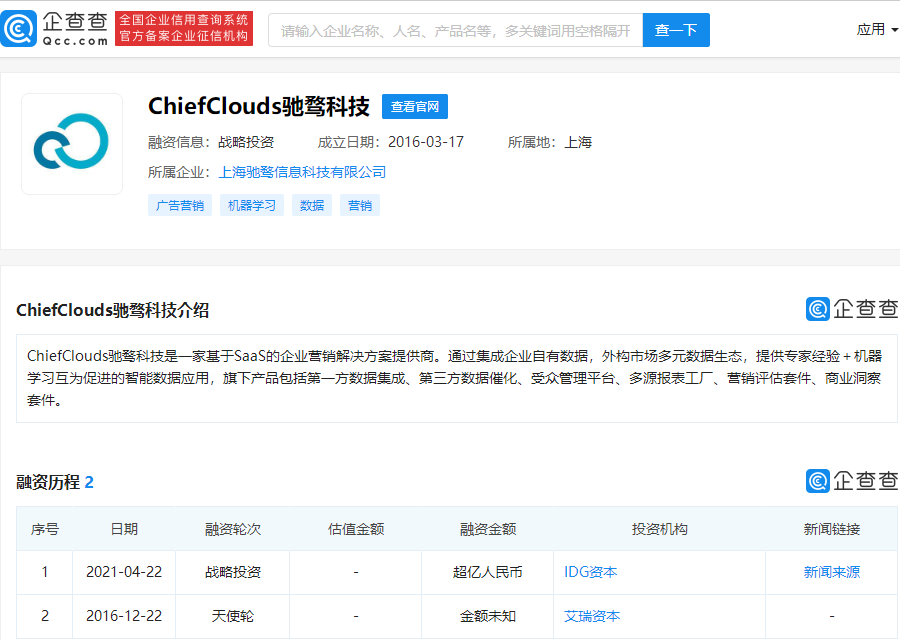Select the 广告营销 tag
The width and height of the screenshot is (900, 640).
(x=180, y=205)
